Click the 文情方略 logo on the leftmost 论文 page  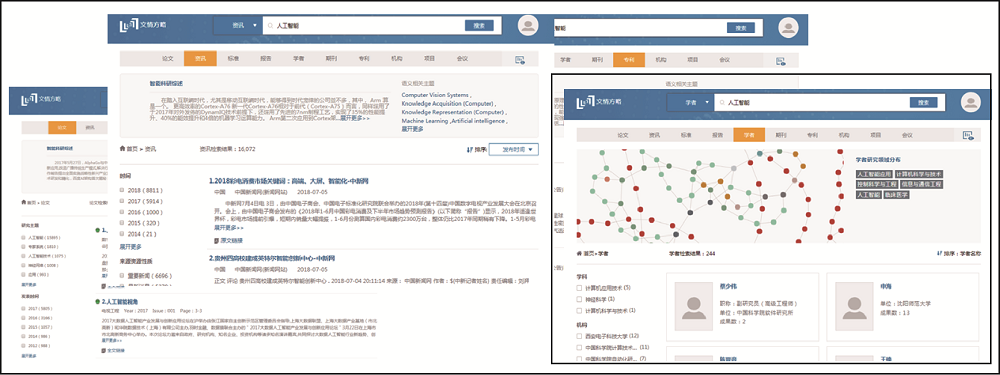tap(41, 99)
